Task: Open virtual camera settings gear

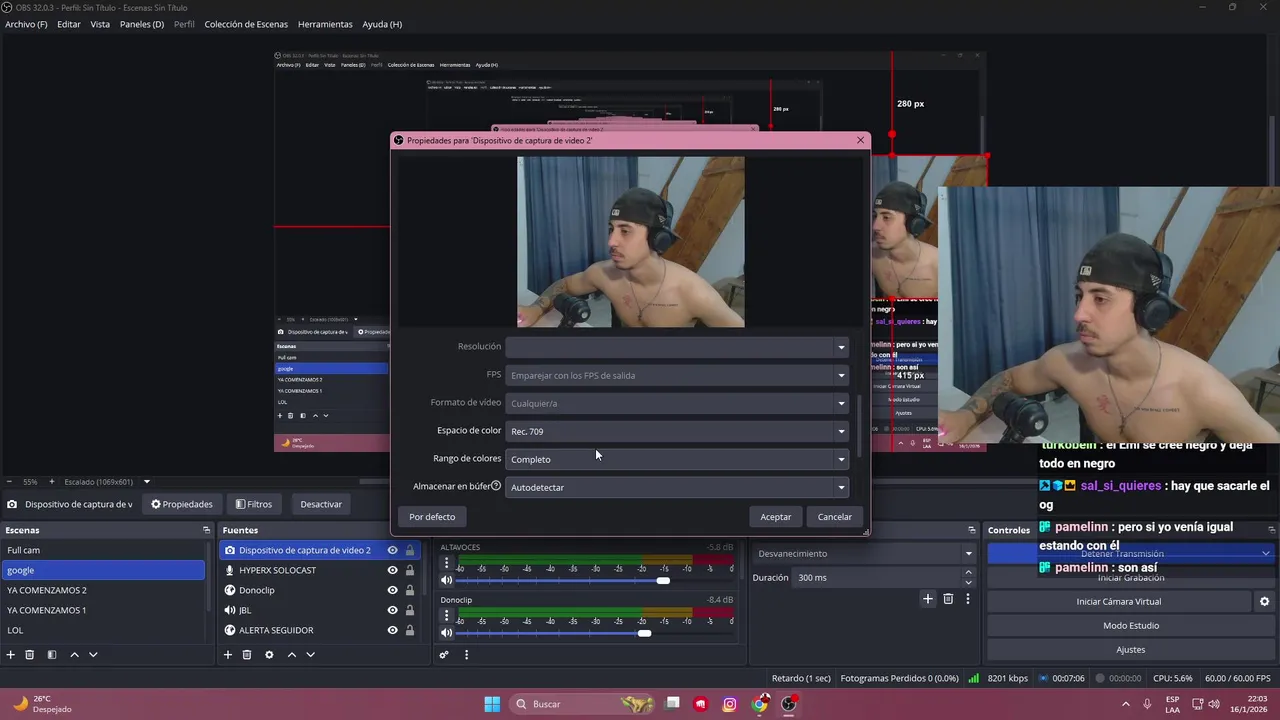Action: click(1264, 602)
